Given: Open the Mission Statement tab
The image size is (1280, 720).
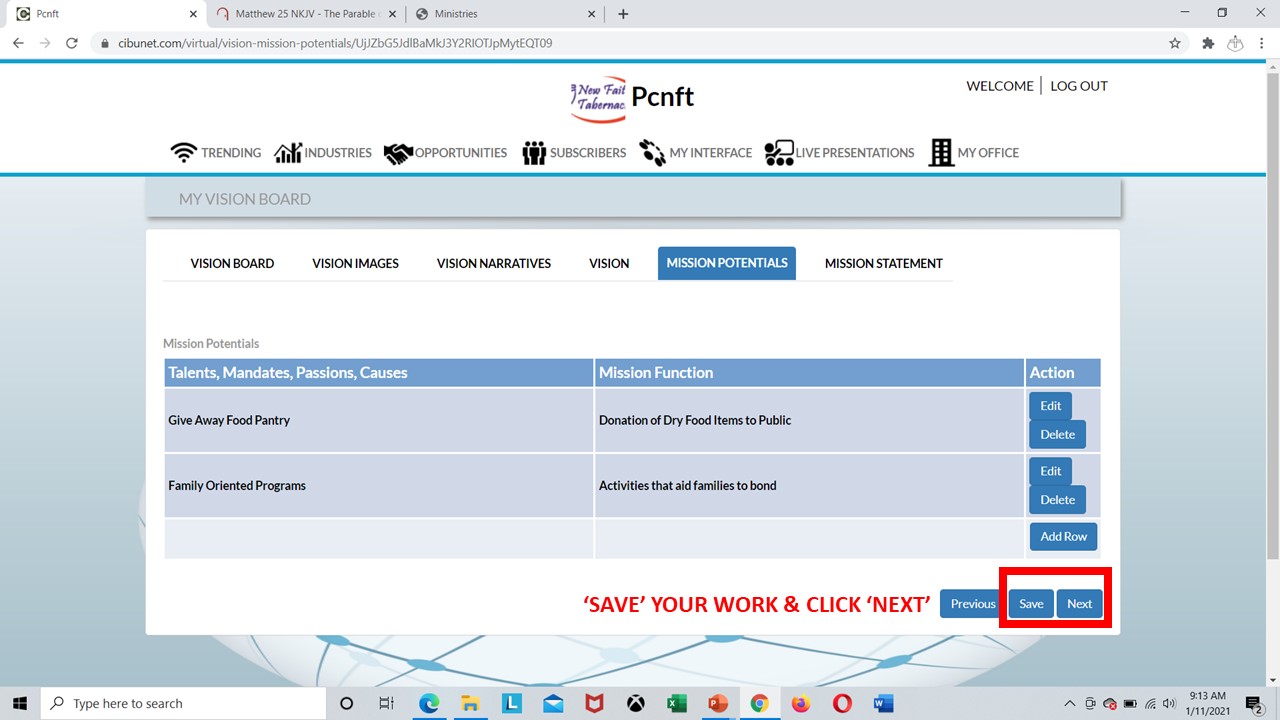Looking at the screenshot, I should click(x=883, y=263).
